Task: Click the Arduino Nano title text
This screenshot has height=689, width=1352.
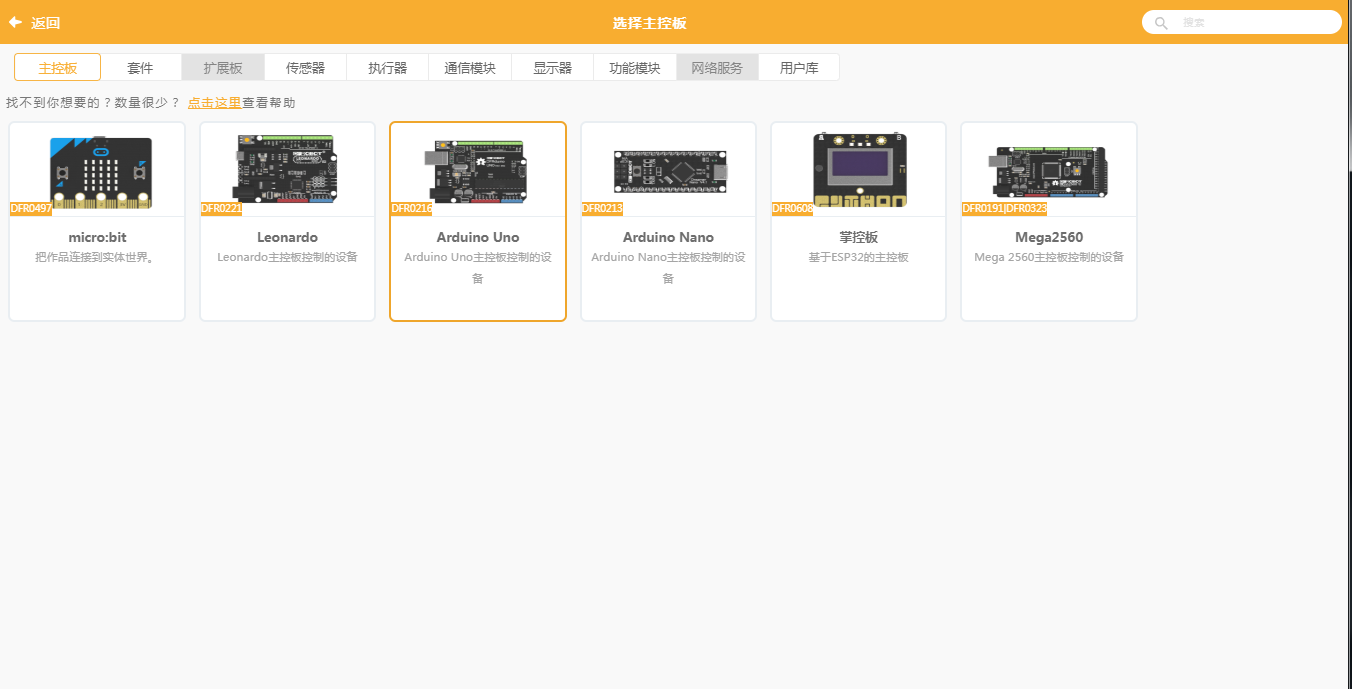Action: coord(668,238)
